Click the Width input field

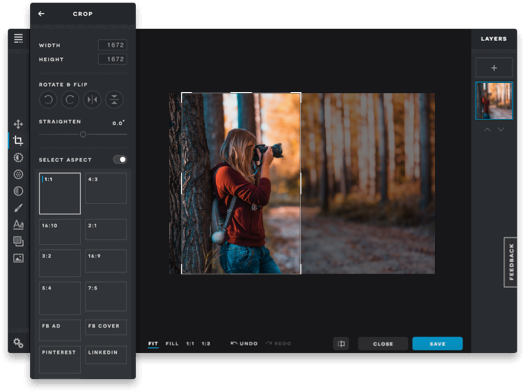point(112,45)
